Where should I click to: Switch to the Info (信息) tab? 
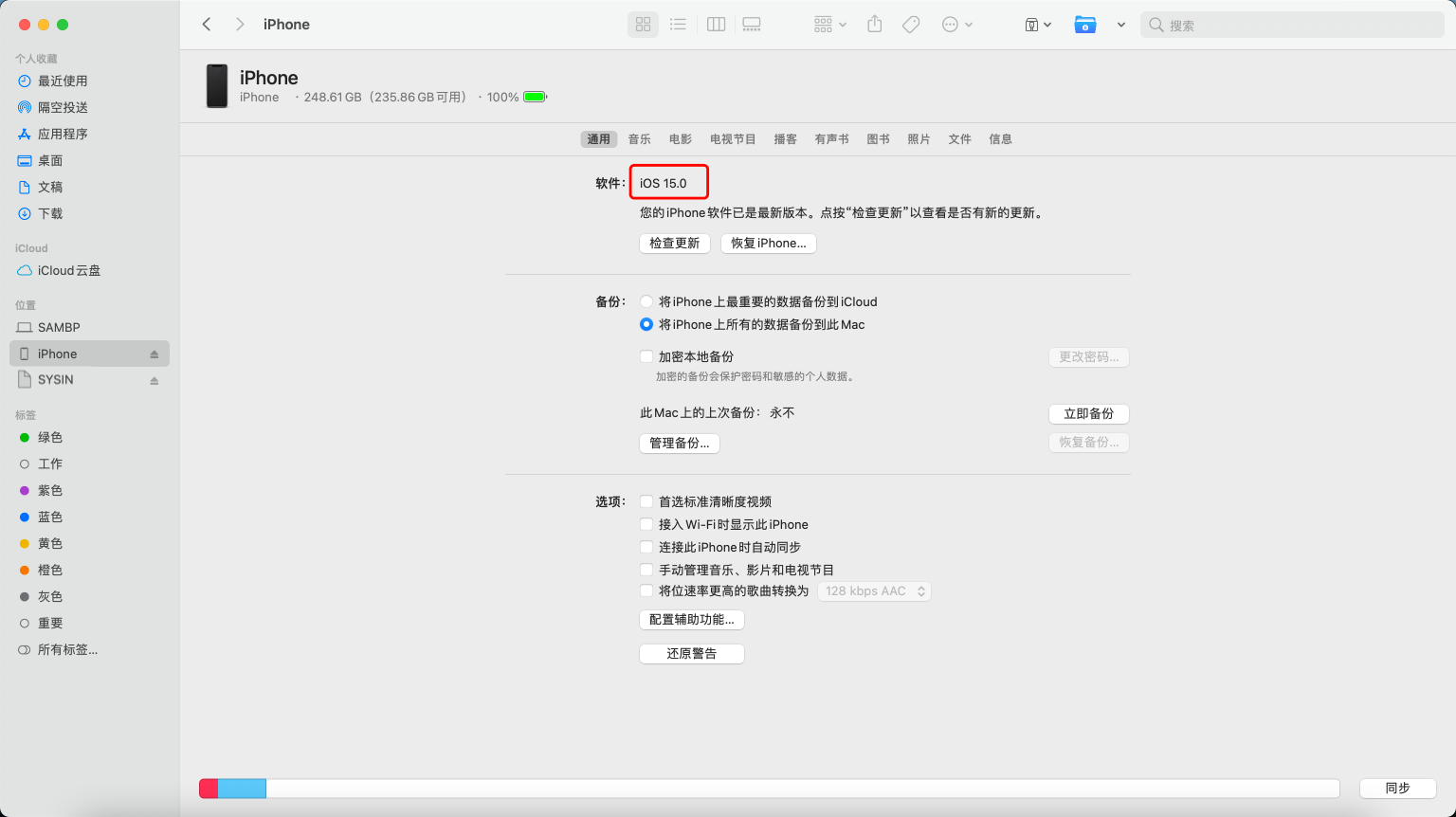(1001, 139)
